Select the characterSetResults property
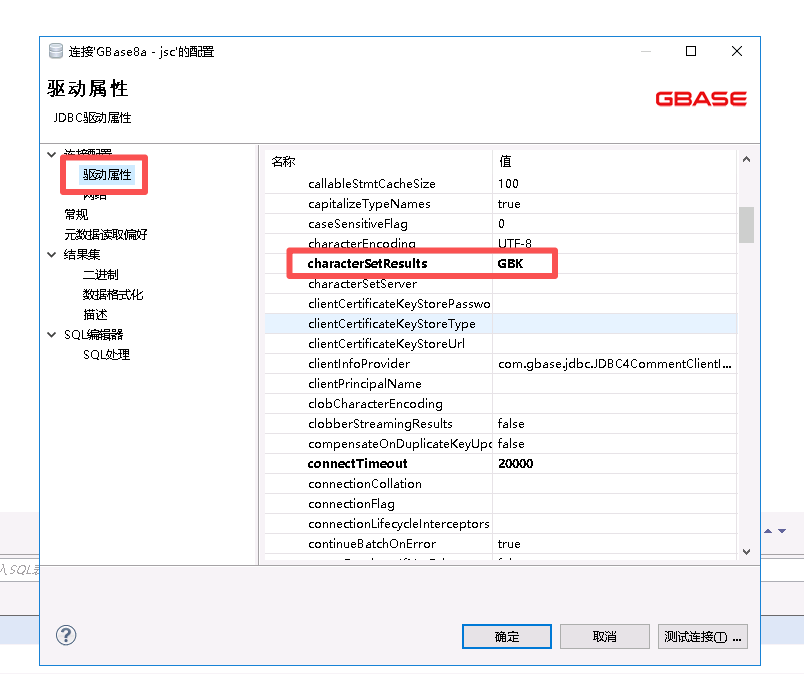 (x=367, y=264)
